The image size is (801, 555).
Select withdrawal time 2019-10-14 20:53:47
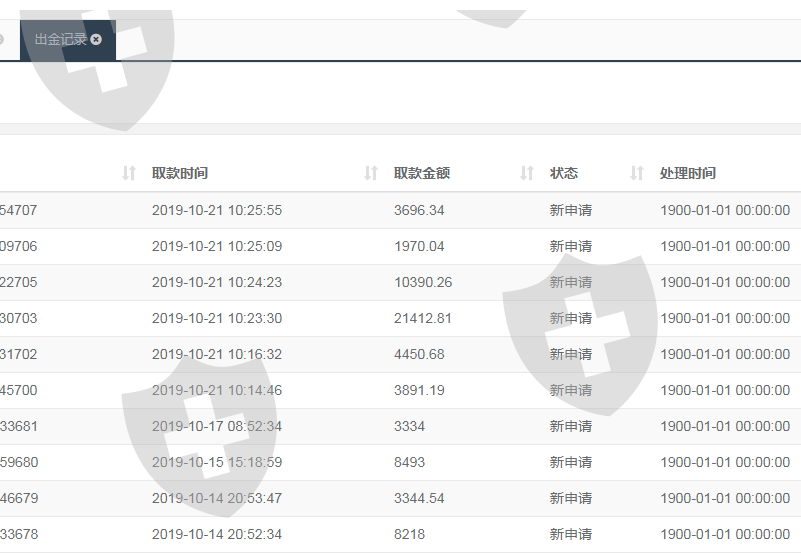[217, 498]
